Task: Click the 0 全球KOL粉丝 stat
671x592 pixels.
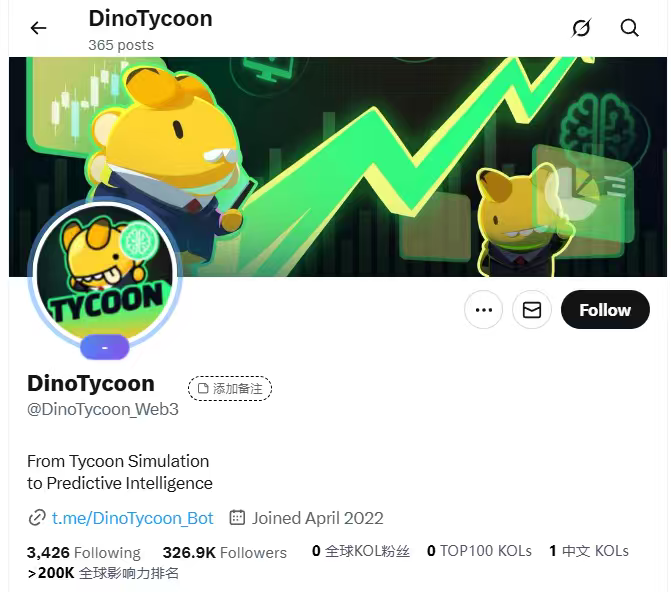Action: click(361, 551)
